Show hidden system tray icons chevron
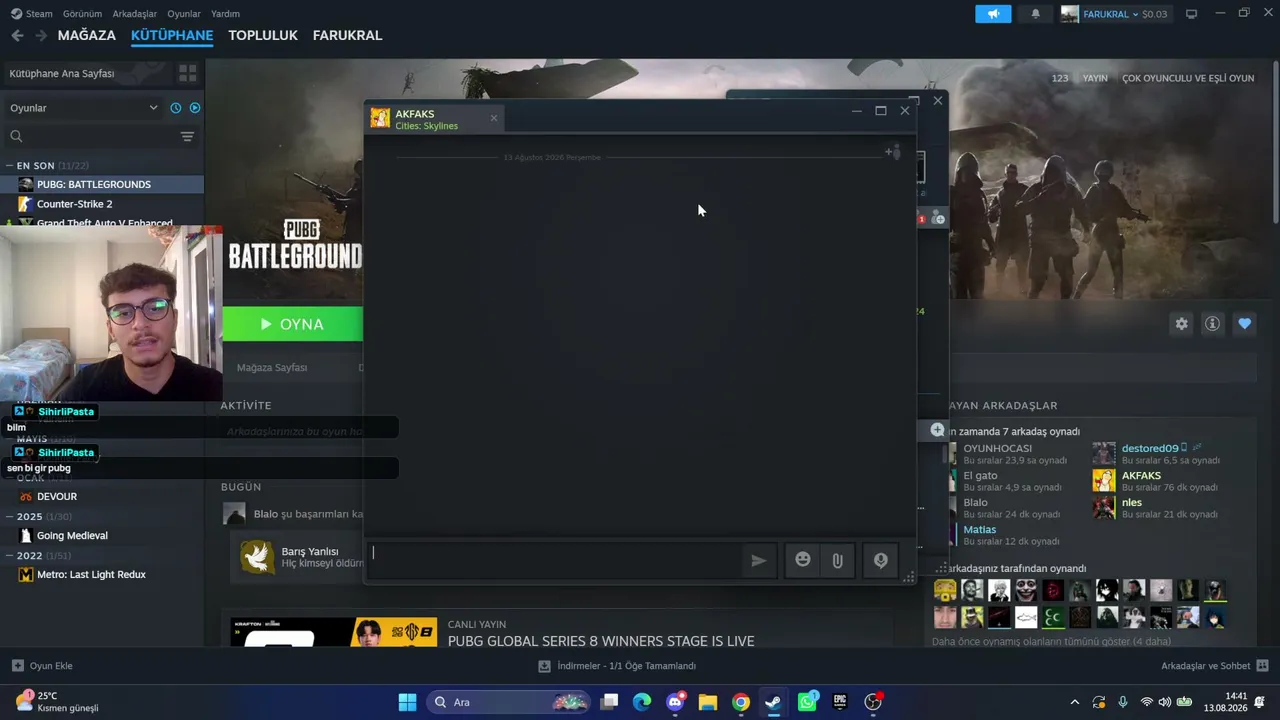This screenshot has height=720, width=1280. [x=1075, y=702]
